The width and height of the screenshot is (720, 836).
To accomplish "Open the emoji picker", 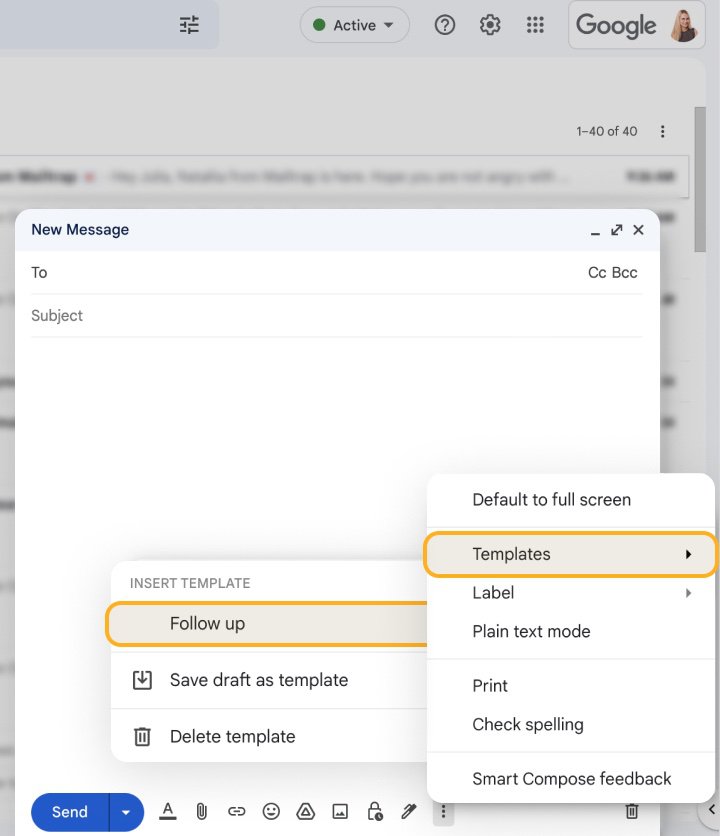I will pos(271,812).
